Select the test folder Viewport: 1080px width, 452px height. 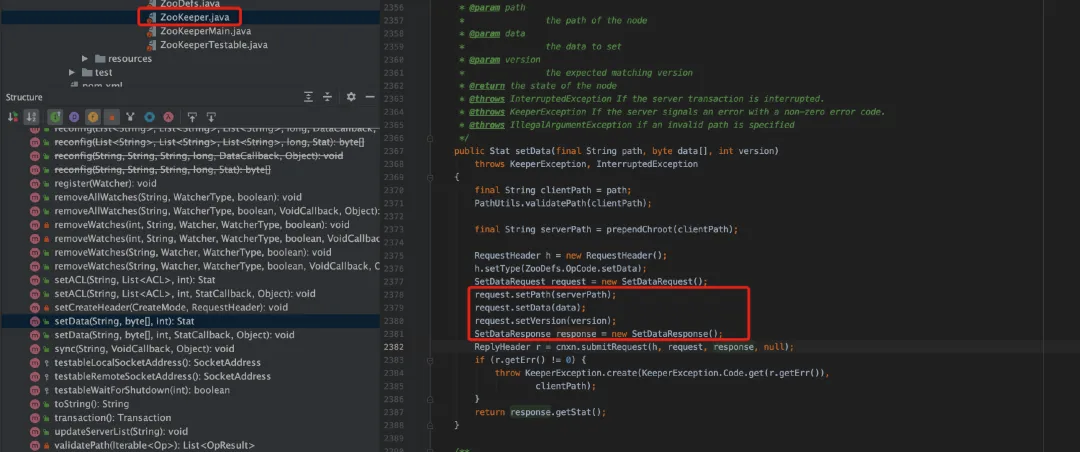103,72
